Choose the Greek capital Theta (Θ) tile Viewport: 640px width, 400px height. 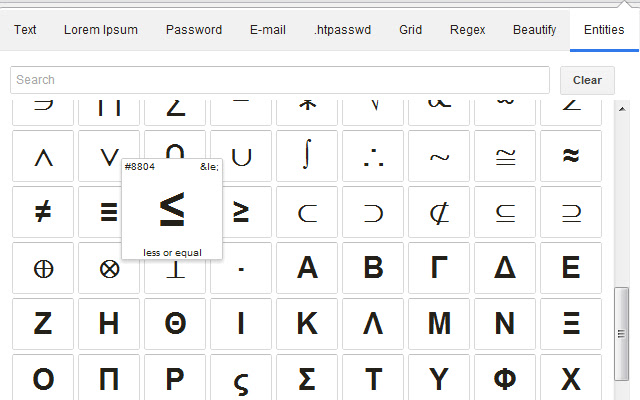[x=175, y=324]
